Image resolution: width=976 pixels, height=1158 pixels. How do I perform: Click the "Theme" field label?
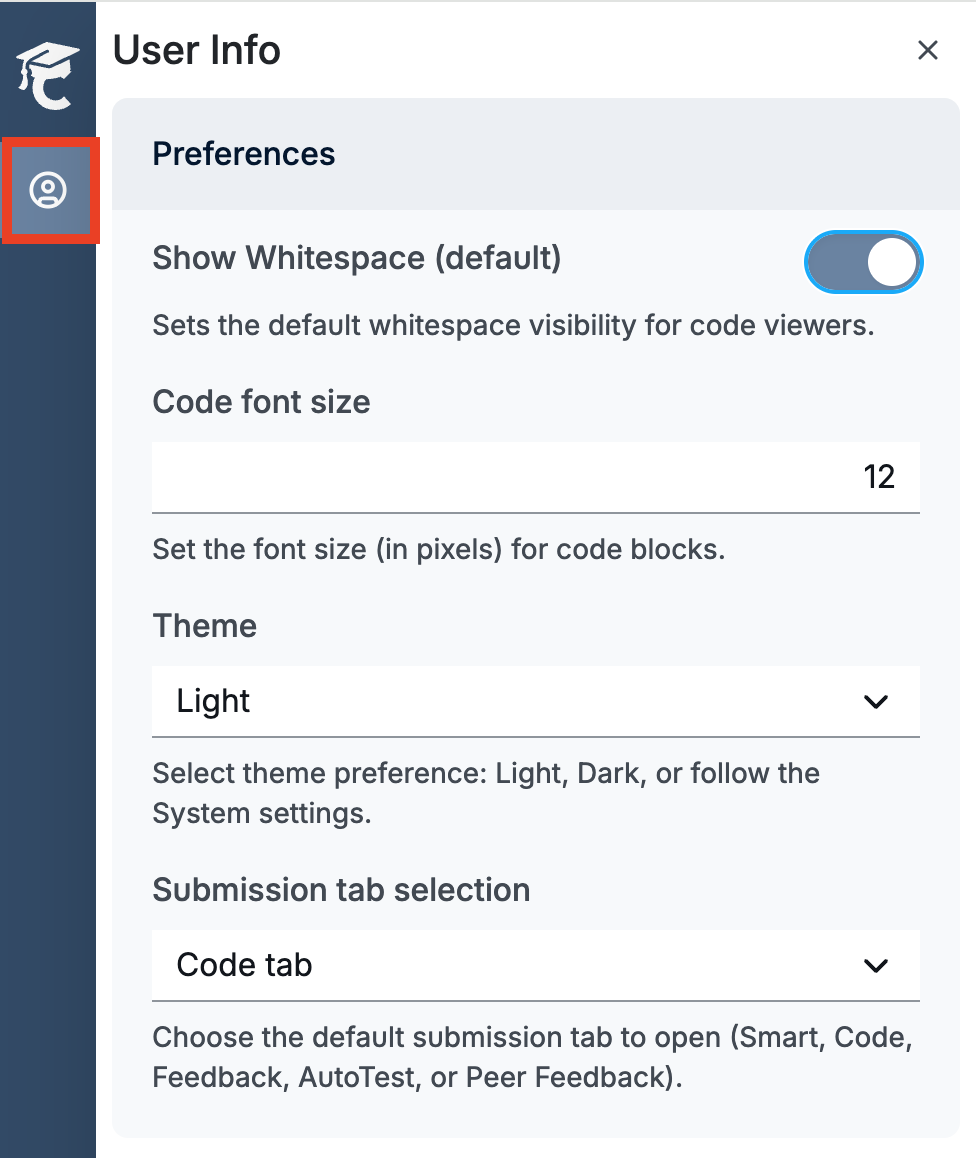(x=205, y=626)
